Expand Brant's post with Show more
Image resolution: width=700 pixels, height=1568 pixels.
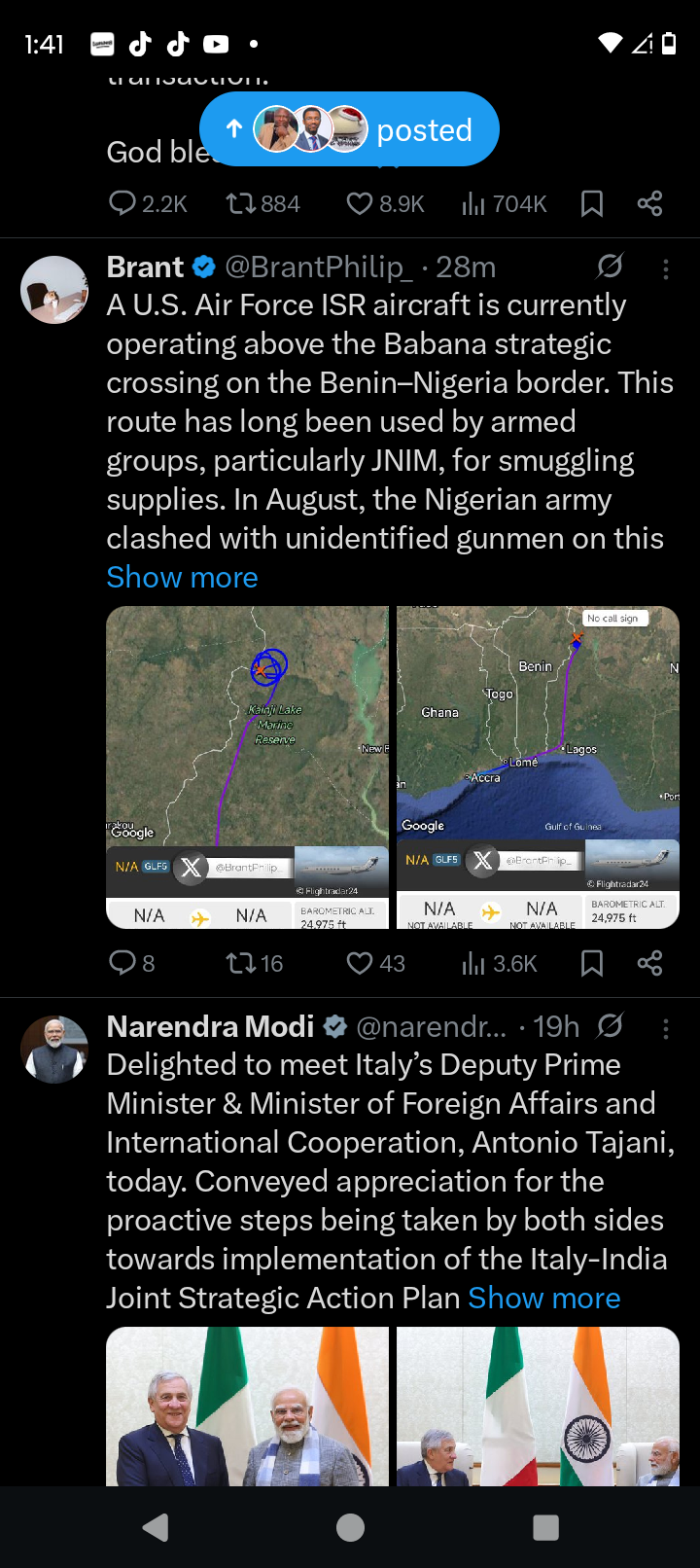(182, 577)
